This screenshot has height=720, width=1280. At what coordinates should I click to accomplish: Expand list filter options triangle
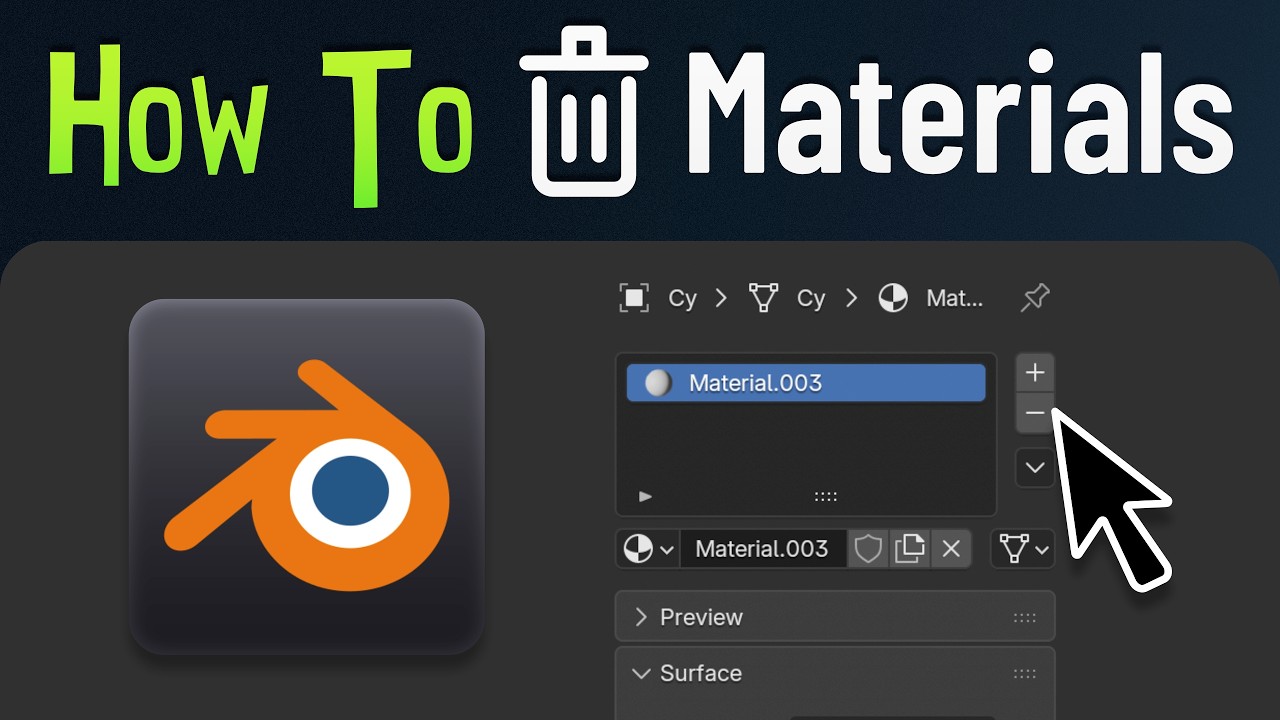coord(645,496)
